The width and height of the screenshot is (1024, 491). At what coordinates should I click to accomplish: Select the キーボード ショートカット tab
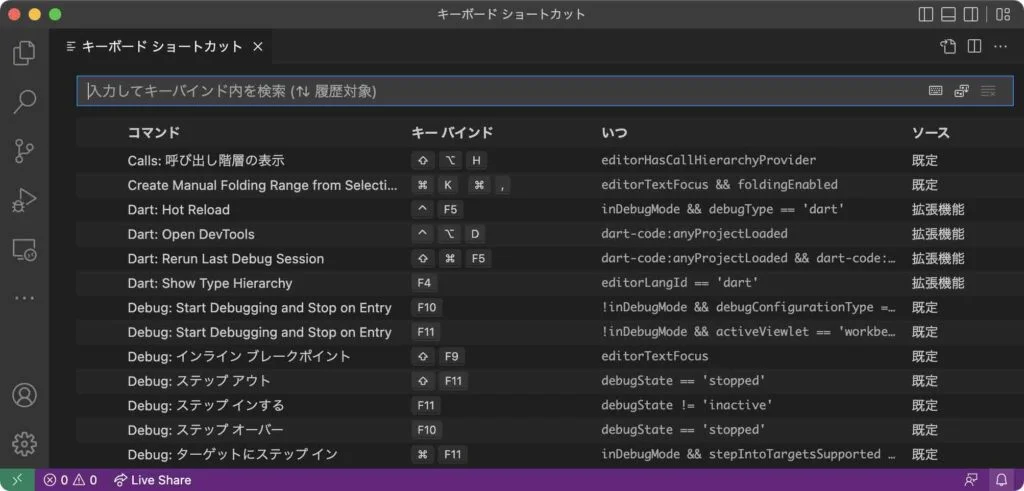[160, 47]
